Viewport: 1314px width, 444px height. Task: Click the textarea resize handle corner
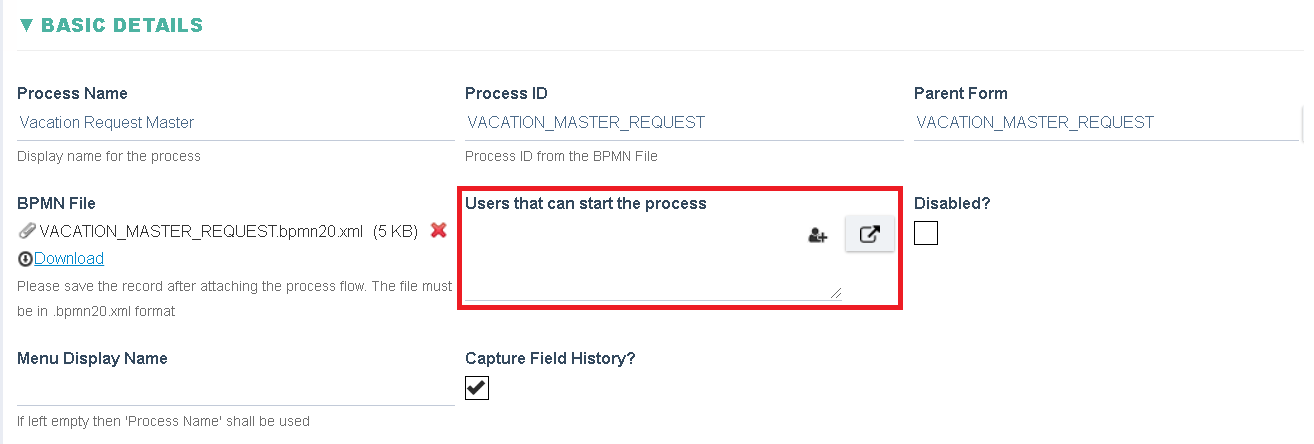pyautogui.click(x=835, y=293)
